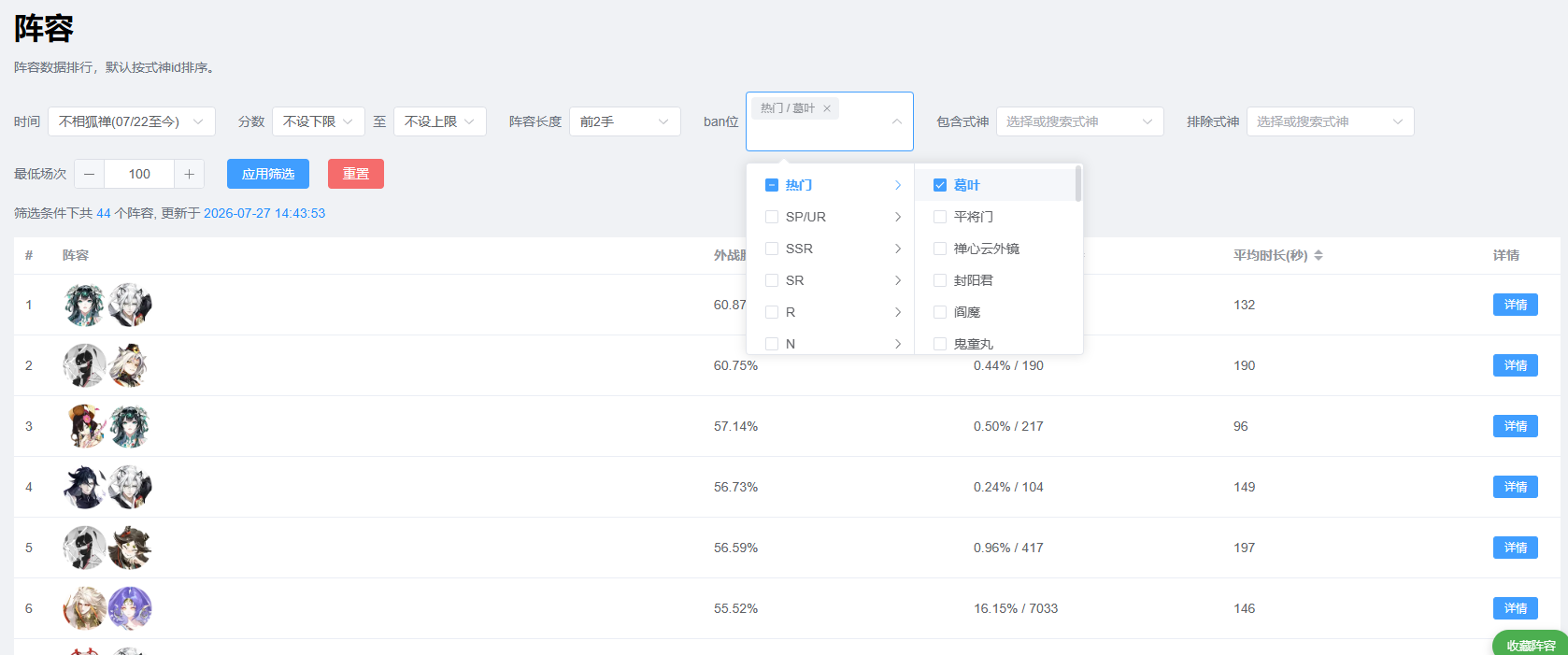
Task: Click the 阵容 column header
Action: point(76,255)
